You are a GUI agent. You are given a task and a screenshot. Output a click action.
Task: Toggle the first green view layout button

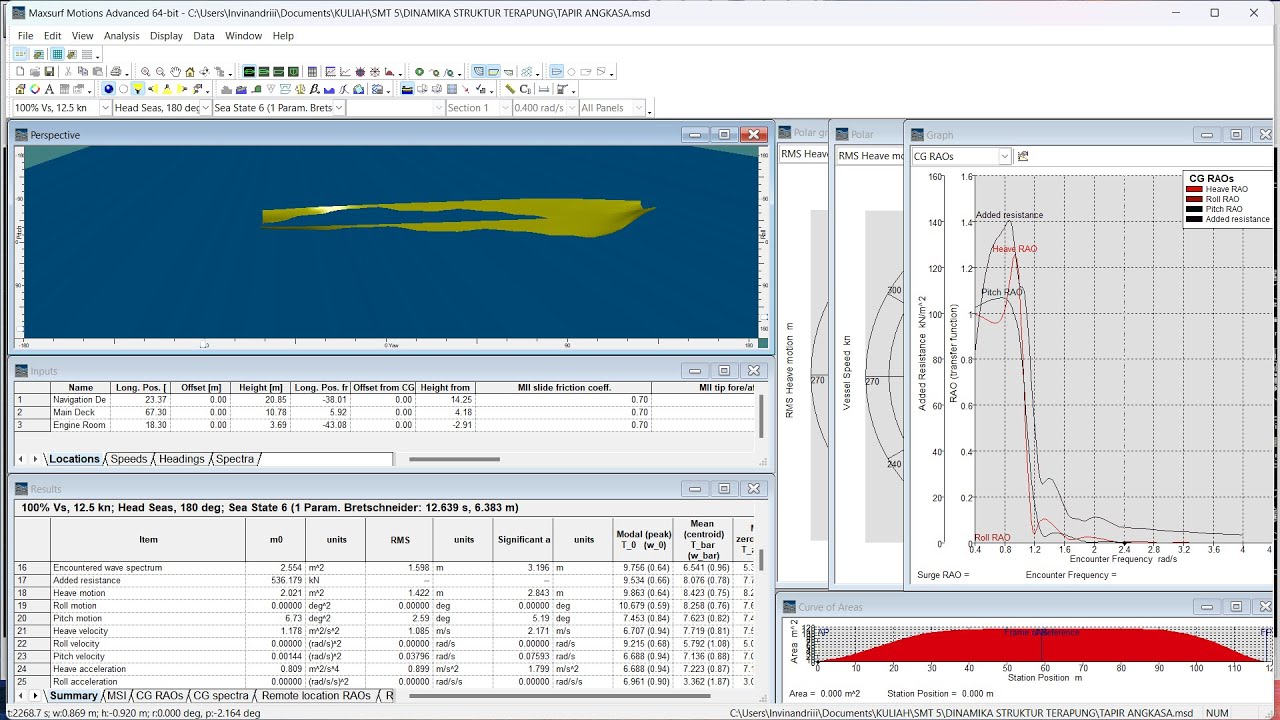click(249, 72)
